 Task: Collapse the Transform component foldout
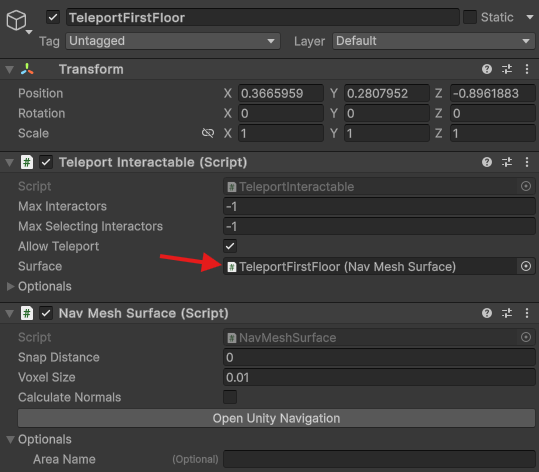(x=10, y=69)
